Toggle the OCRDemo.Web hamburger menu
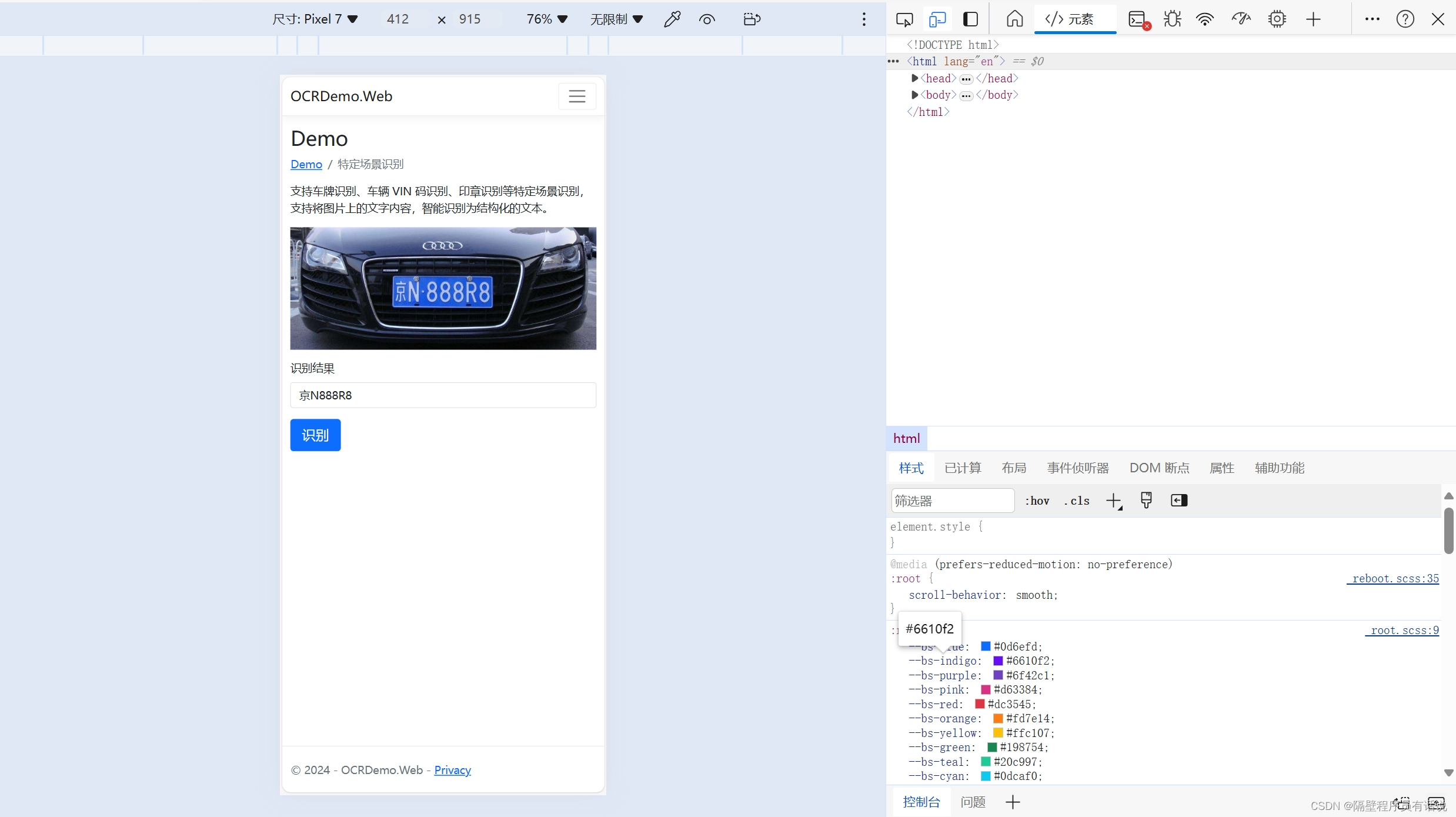 [x=577, y=96]
